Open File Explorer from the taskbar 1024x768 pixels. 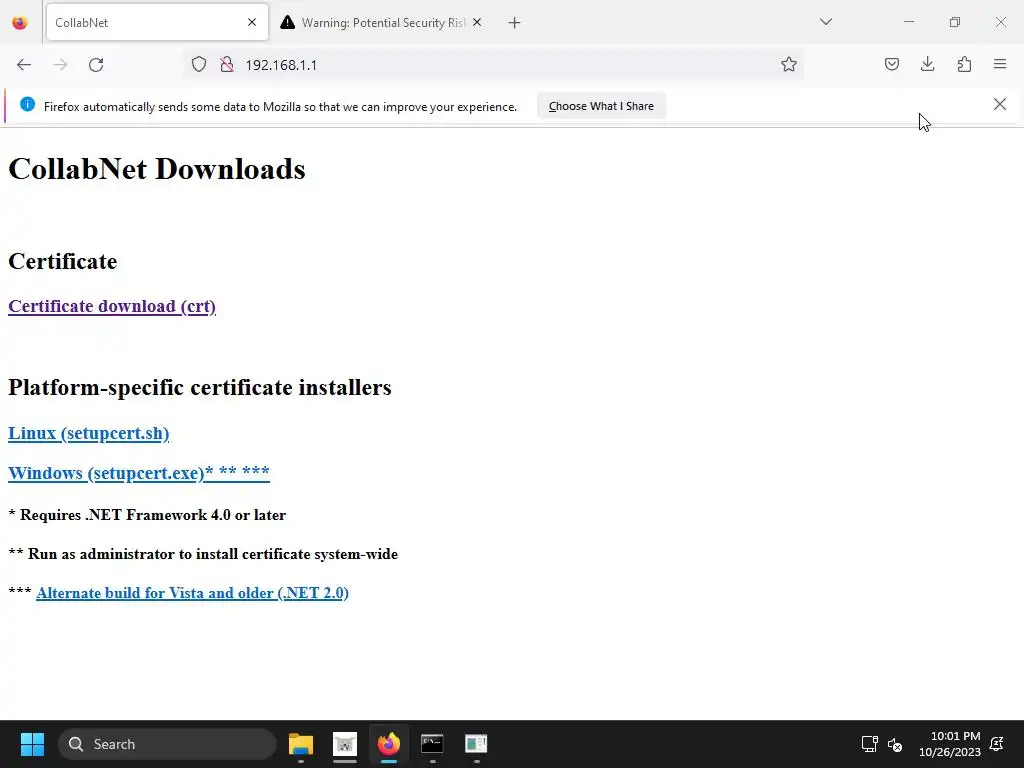[x=301, y=744]
